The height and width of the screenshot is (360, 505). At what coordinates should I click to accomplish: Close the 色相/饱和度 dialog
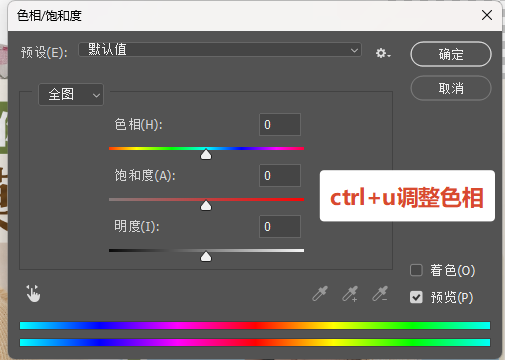point(487,15)
